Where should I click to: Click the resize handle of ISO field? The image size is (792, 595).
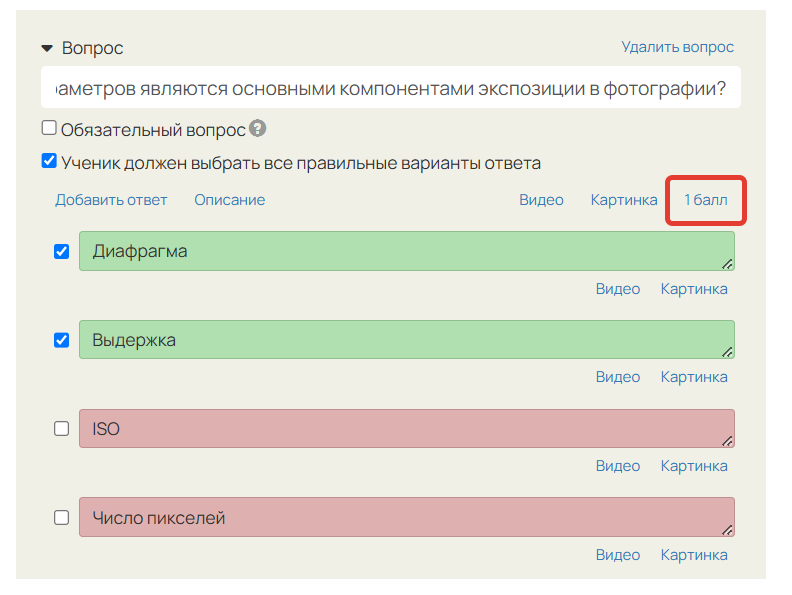click(727, 441)
